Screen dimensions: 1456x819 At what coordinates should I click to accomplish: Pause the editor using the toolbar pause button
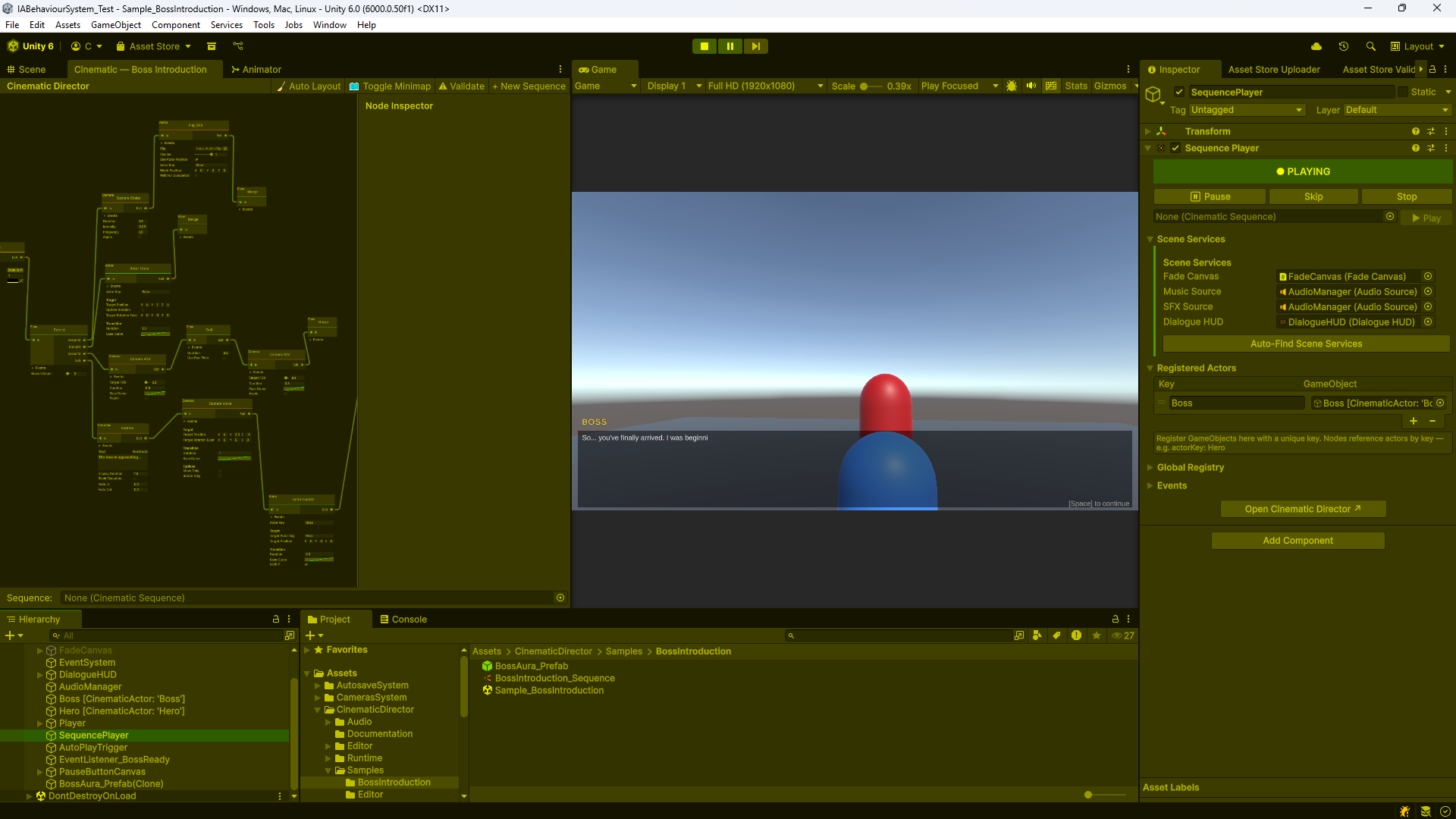(x=730, y=46)
